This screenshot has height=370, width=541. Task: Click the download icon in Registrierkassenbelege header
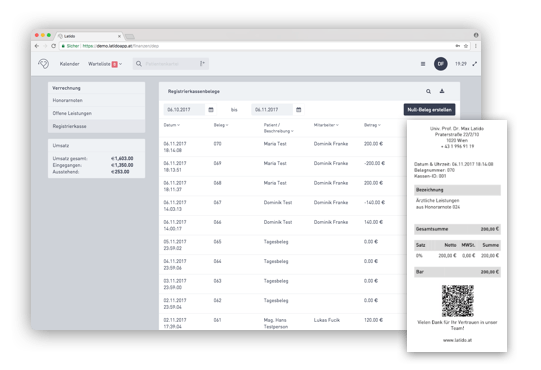pos(442,91)
